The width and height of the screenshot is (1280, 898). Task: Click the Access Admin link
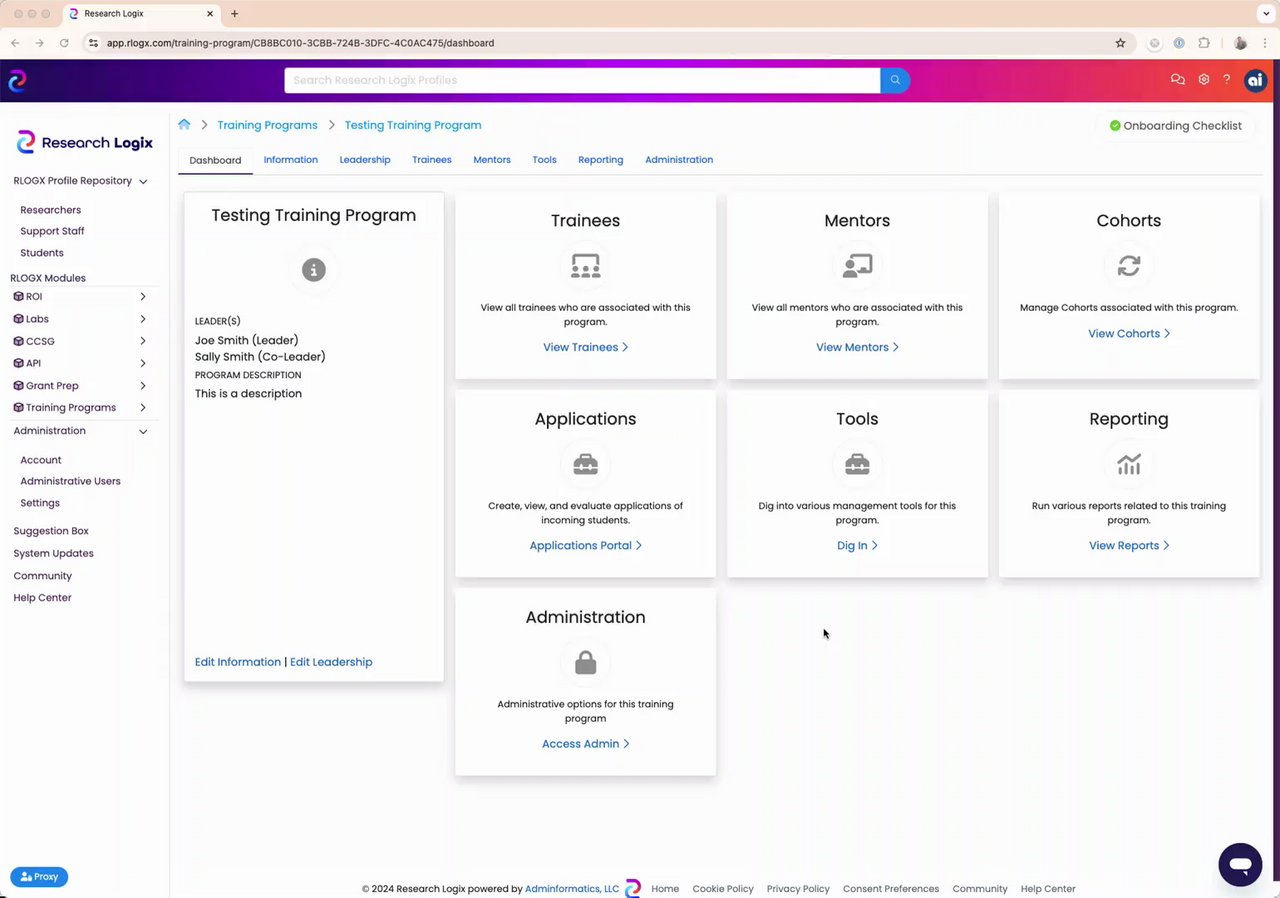[585, 744]
